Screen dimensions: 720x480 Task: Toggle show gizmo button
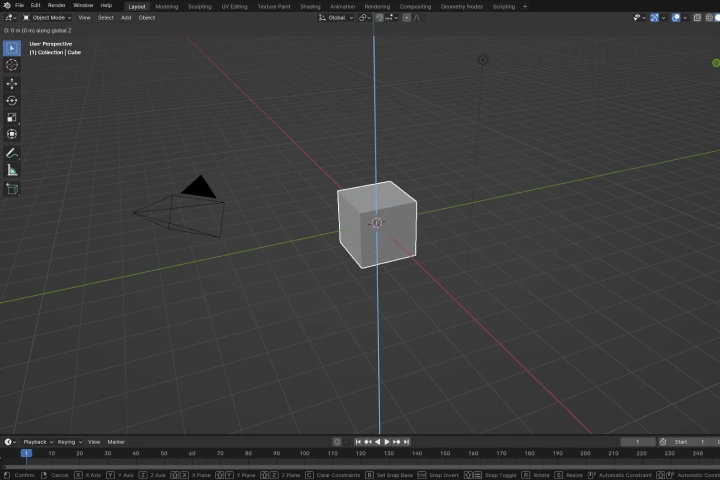(x=654, y=18)
